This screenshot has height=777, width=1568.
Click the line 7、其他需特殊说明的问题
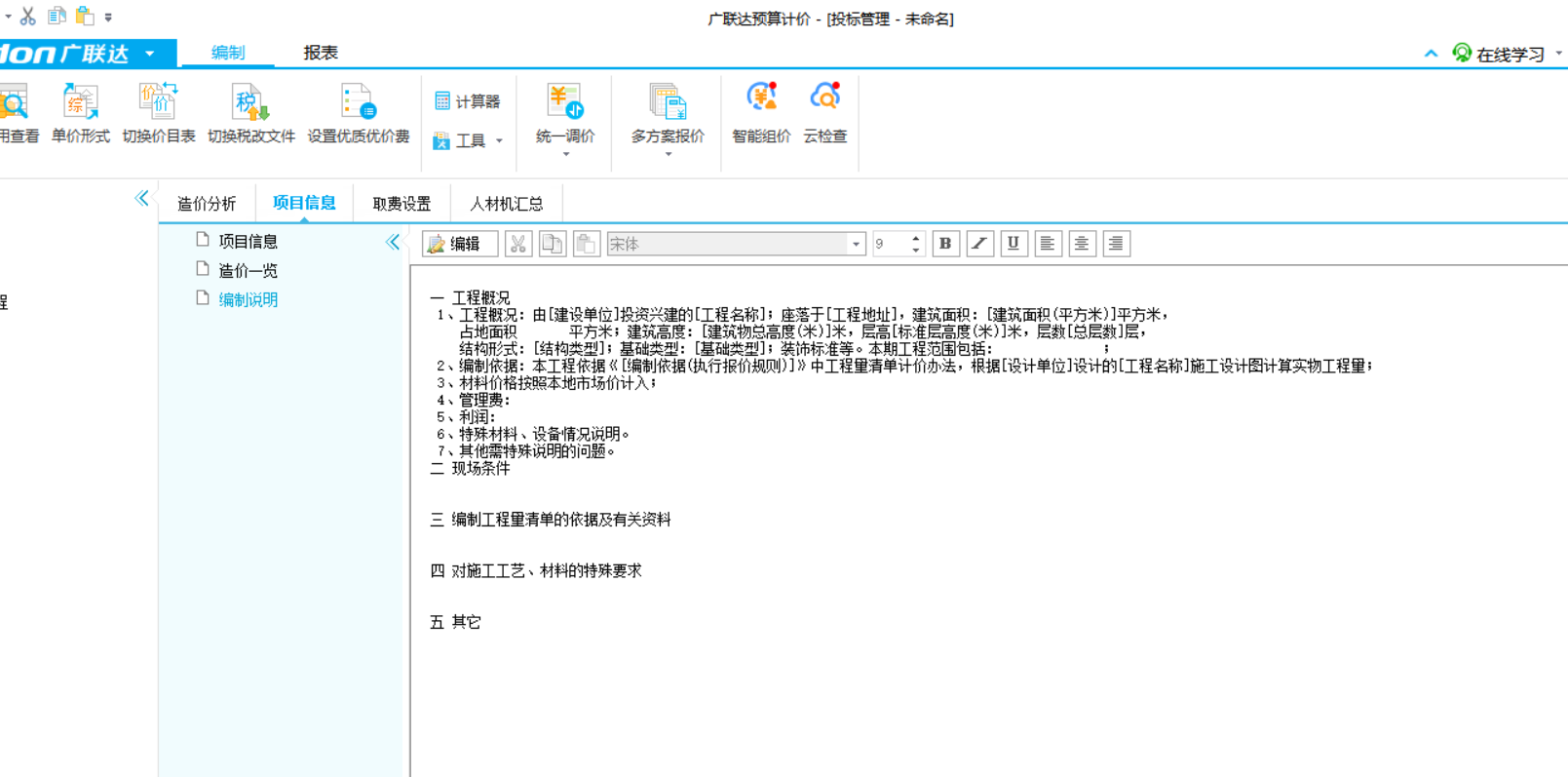coord(526,451)
